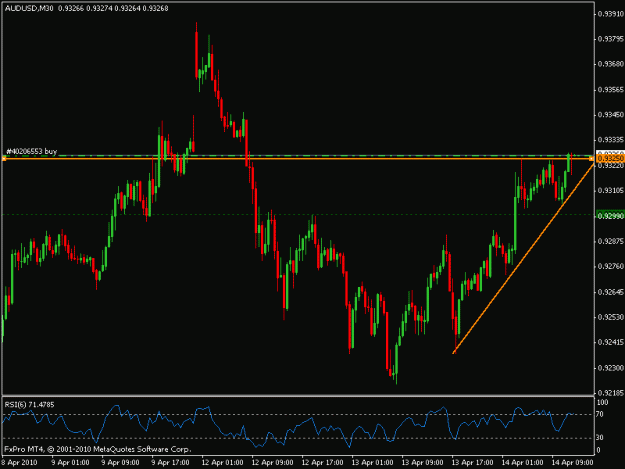Screen dimensions: 625x469
Task: Click price scale value 0.92875
Action: pyautogui.click(x=611, y=241)
